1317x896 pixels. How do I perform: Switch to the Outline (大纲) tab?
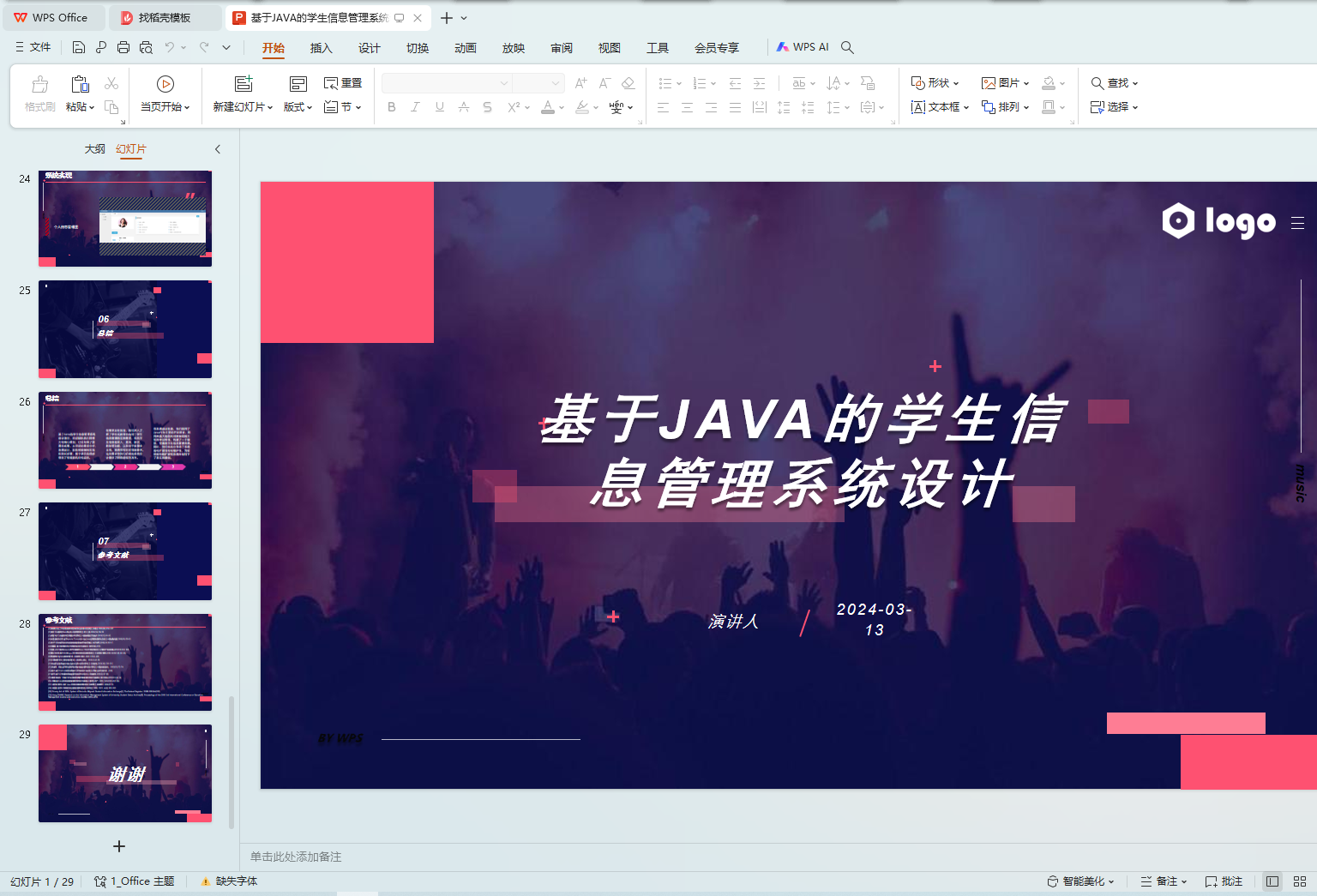pos(94,149)
